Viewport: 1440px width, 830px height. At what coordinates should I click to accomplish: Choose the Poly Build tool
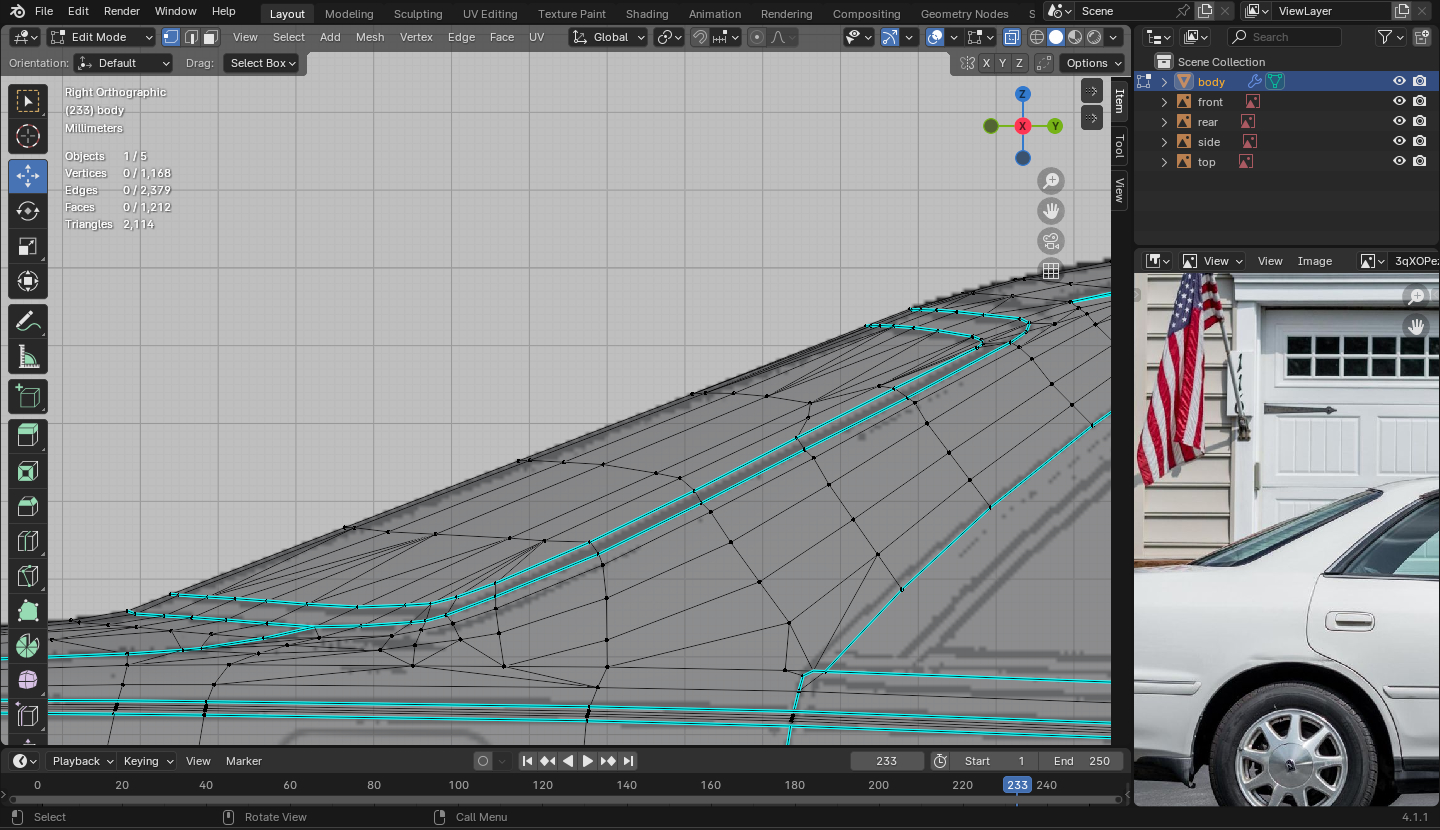[28, 612]
